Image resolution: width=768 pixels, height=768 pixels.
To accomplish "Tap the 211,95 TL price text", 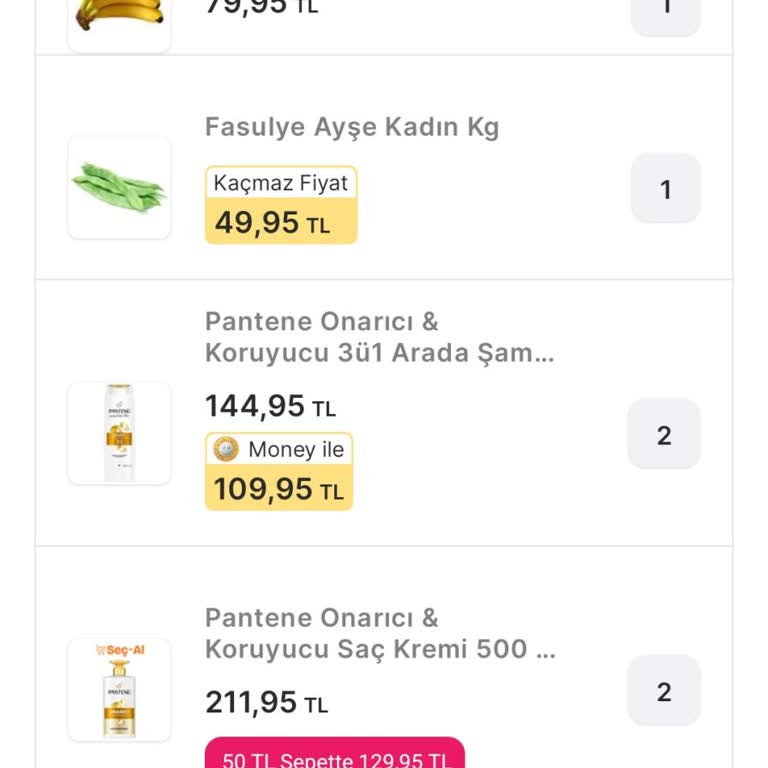I will (267, 702).
